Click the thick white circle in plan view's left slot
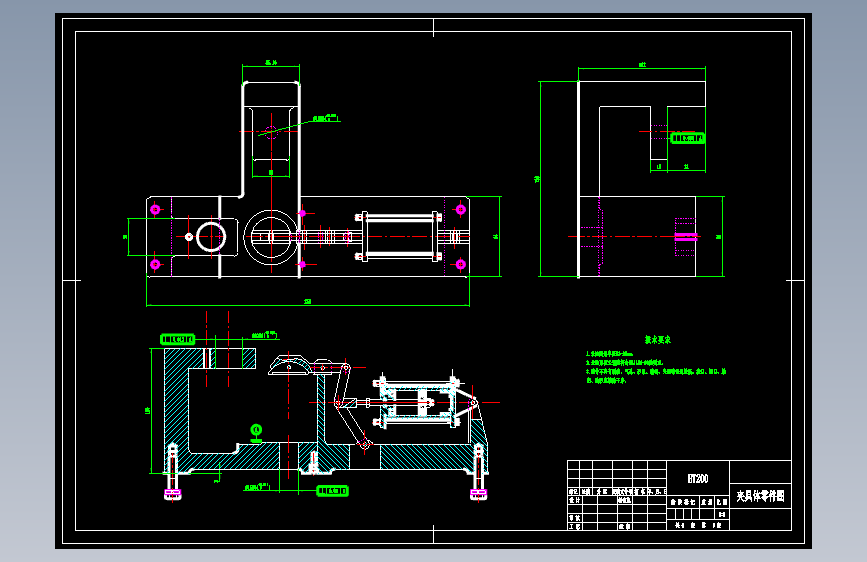Viewport: 867px width, 562px height. 211,237
